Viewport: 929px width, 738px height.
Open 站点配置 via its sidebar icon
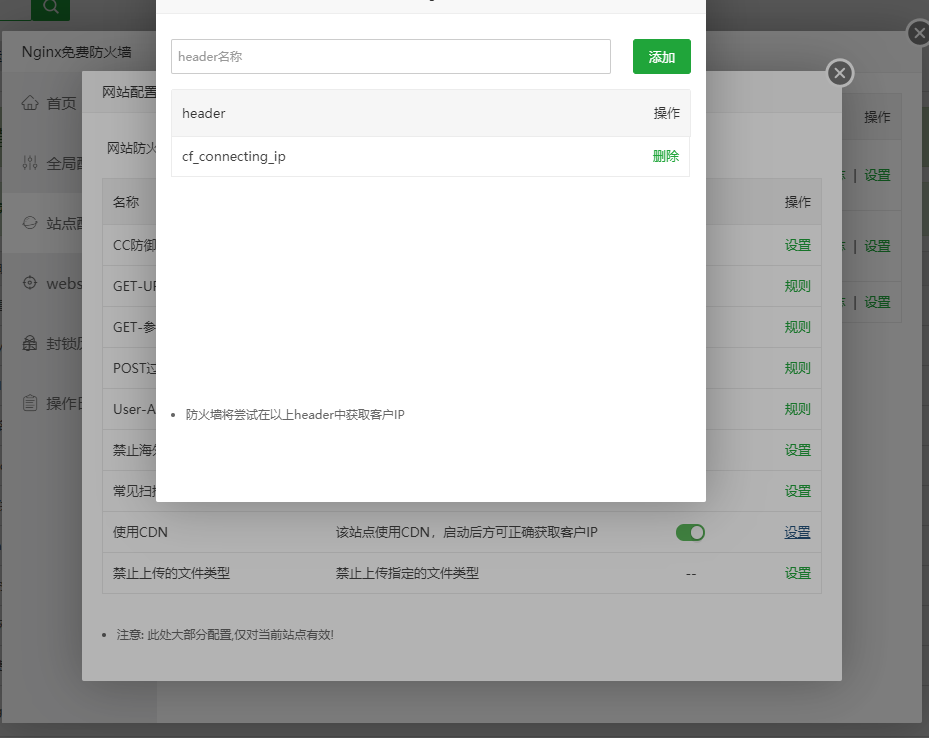30,223
